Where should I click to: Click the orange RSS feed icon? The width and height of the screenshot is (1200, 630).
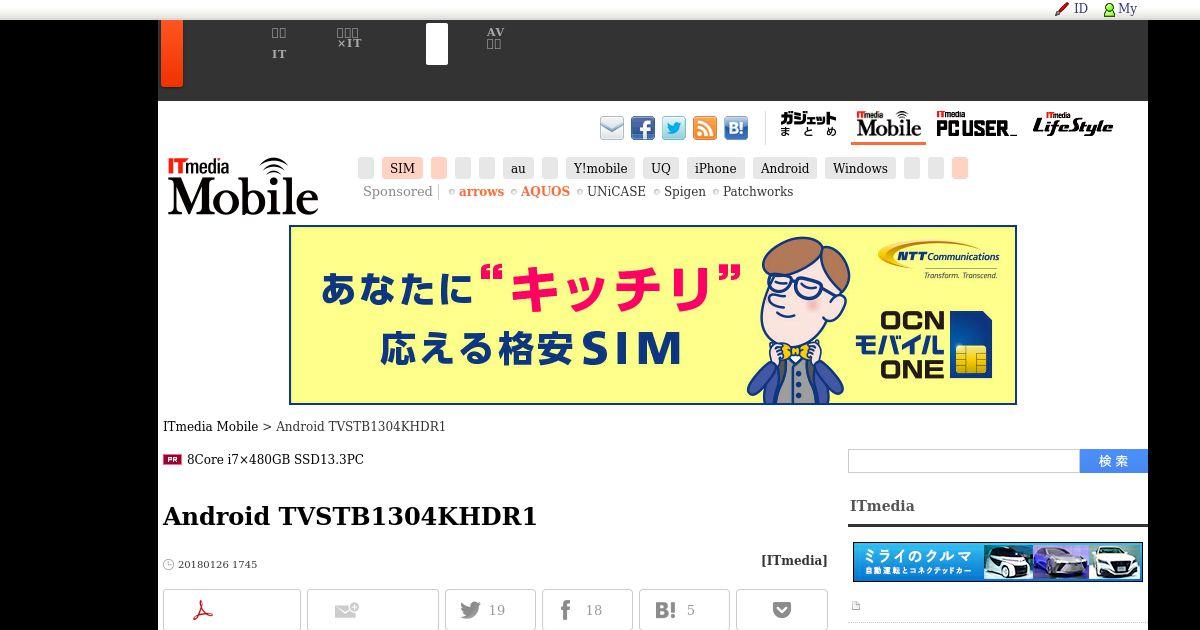pos(705,128)
